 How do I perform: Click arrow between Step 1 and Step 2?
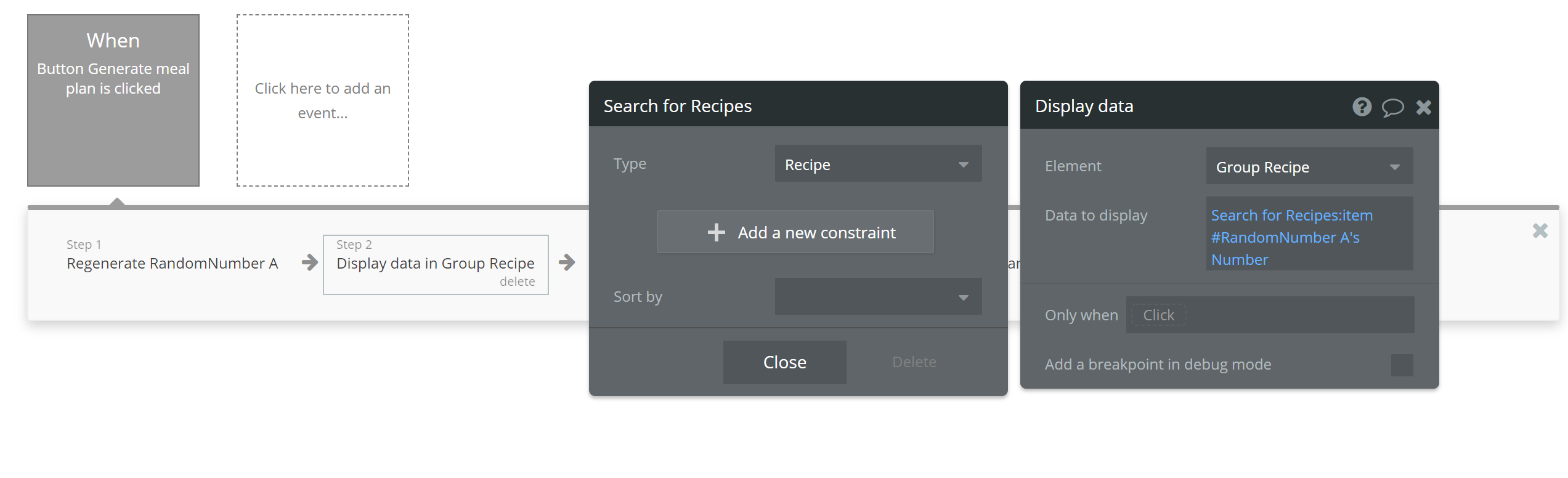[x=310, y=263]
